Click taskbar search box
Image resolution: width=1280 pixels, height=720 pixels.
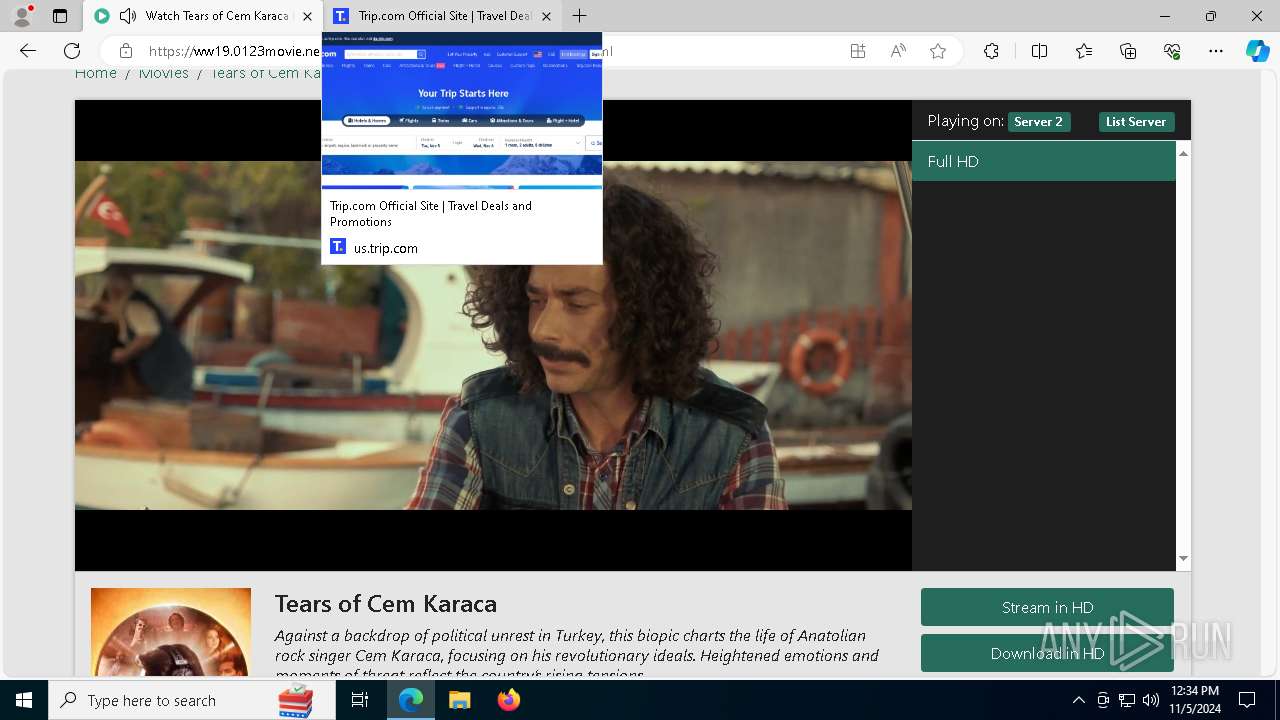point(192,700)
